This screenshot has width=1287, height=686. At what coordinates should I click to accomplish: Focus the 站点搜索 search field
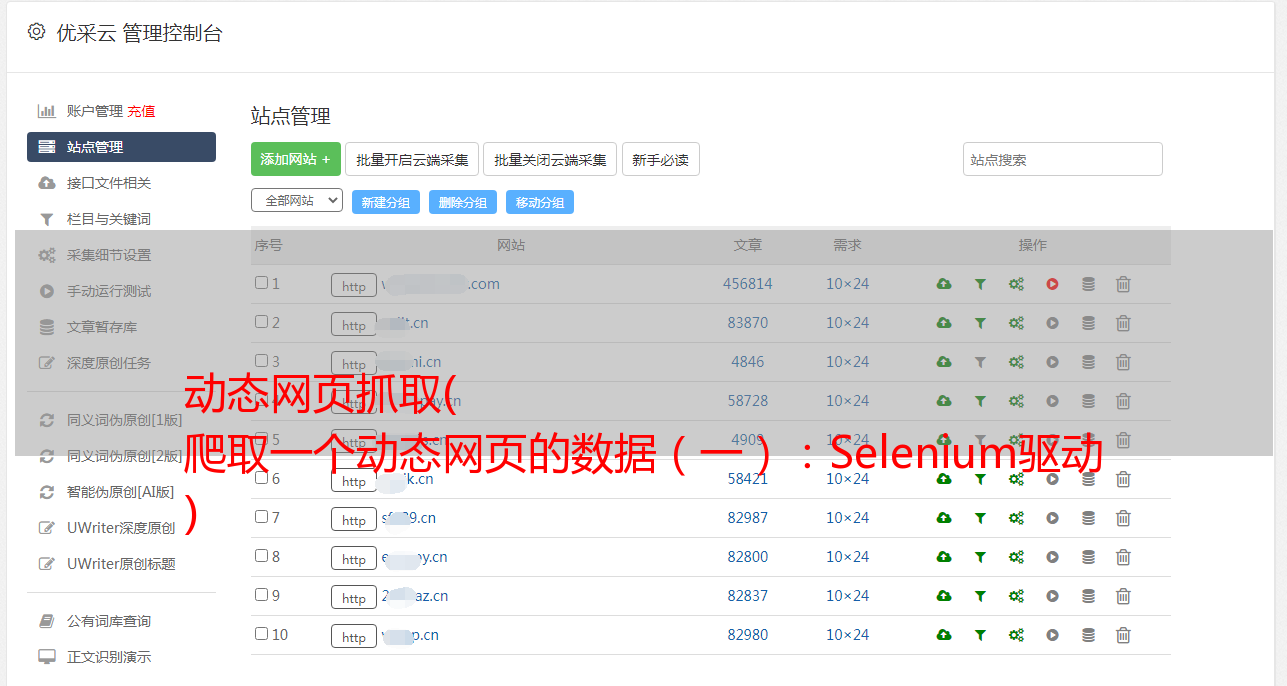tap(1063, 159)
